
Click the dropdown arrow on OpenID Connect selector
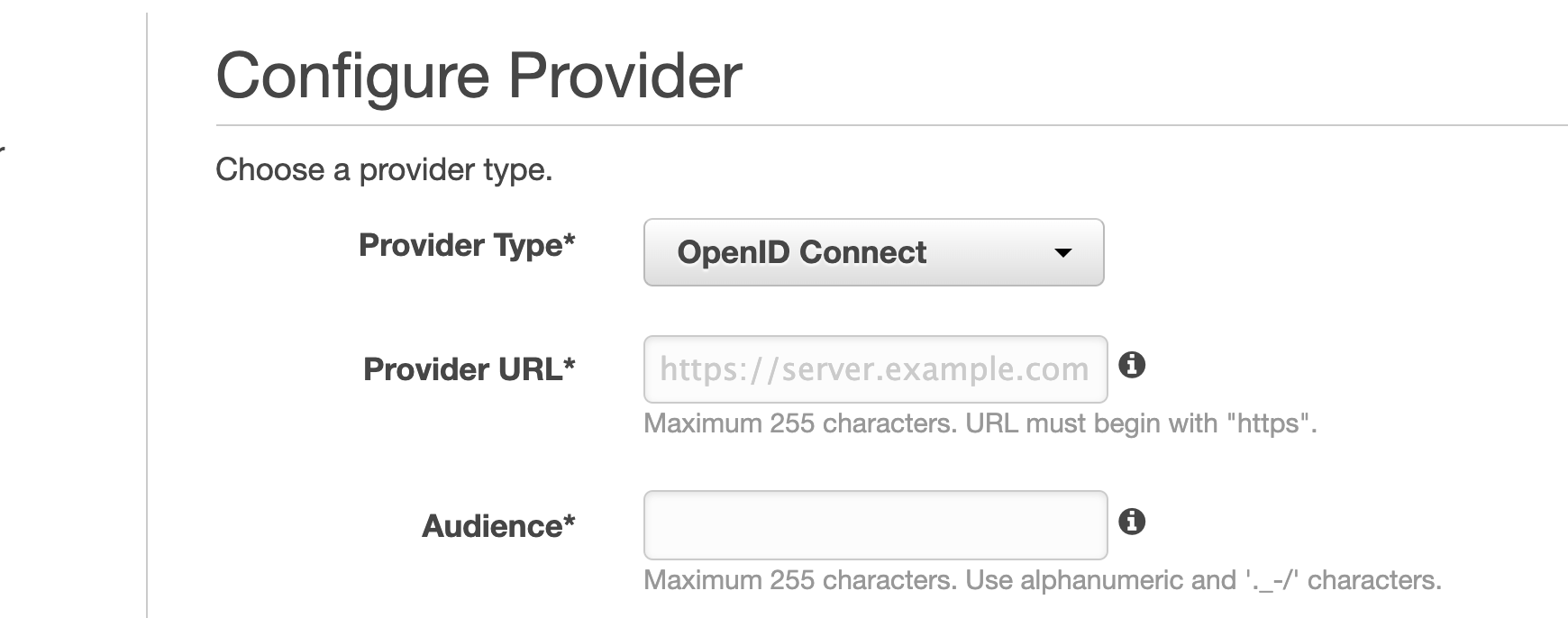pos(1066,253)
